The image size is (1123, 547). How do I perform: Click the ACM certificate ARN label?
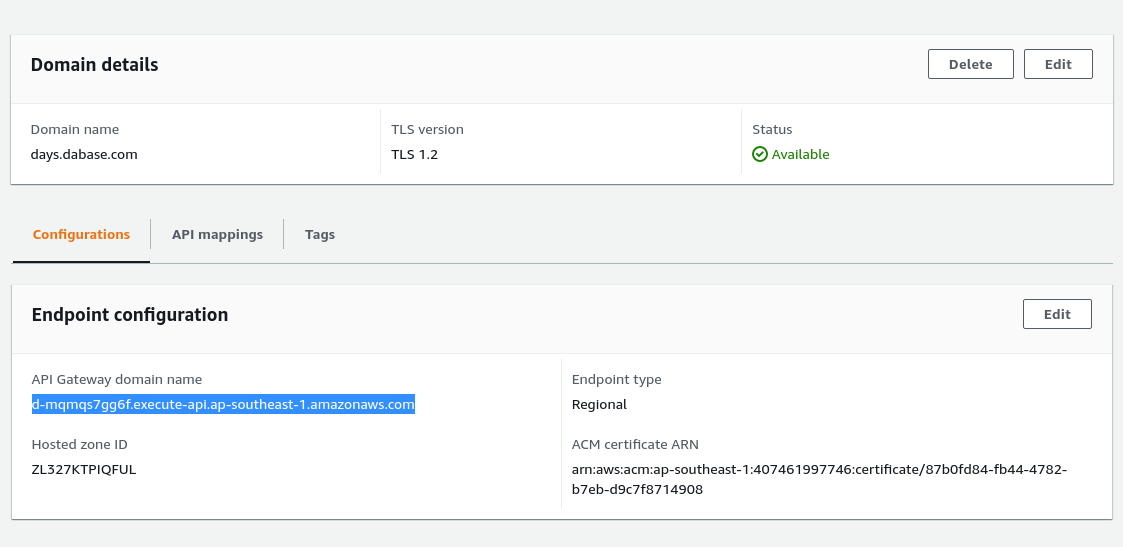tap(636, 445)
